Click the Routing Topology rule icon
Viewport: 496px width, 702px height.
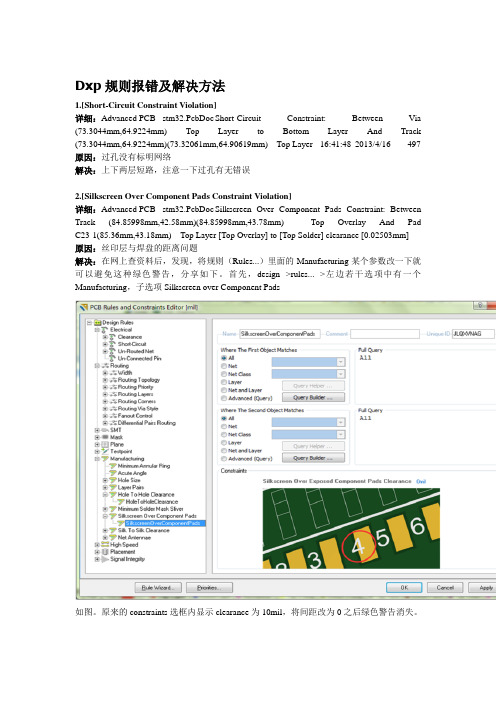tap(113, 380)
